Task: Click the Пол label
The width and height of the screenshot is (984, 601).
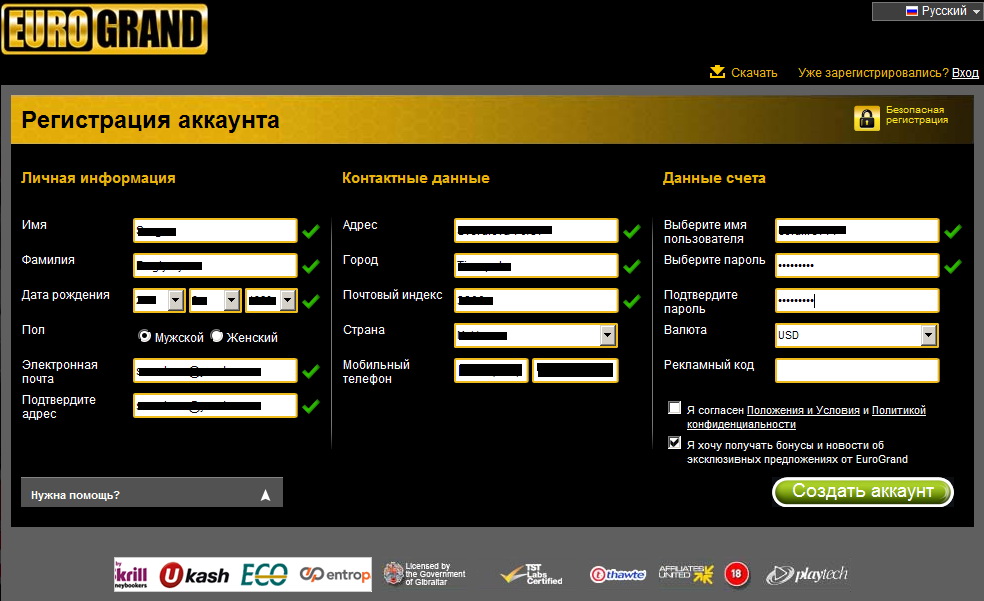Action: click(33, 329)
